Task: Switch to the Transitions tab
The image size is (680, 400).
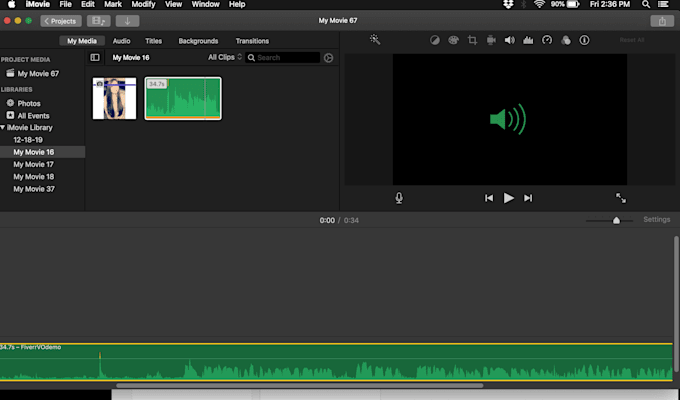Action: tap(252, 41)
